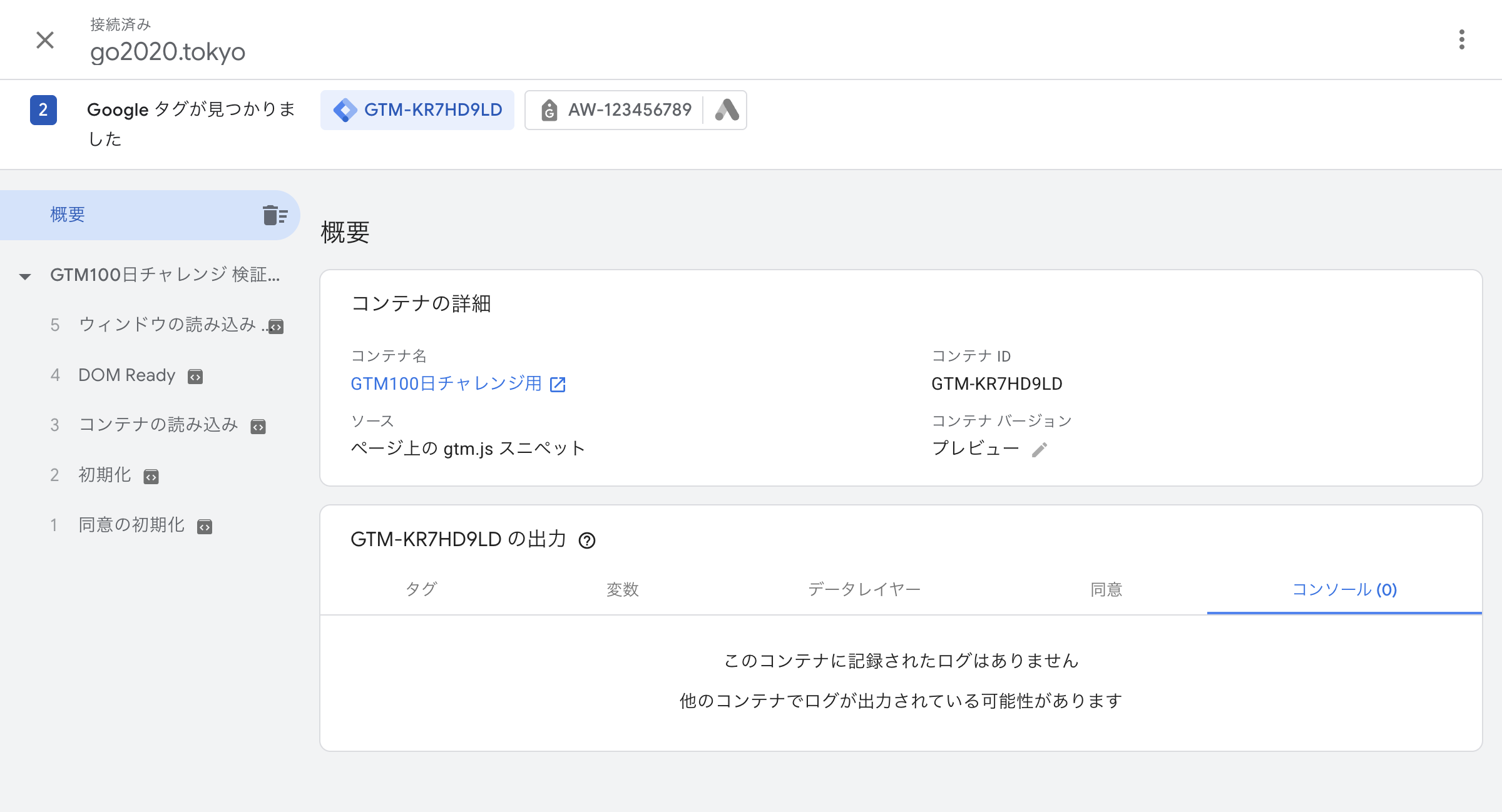This screenshot has height=812, width=1502.
Task: Open help icon beside GTM-KR7HD9LD の出力
Action: 587,540
